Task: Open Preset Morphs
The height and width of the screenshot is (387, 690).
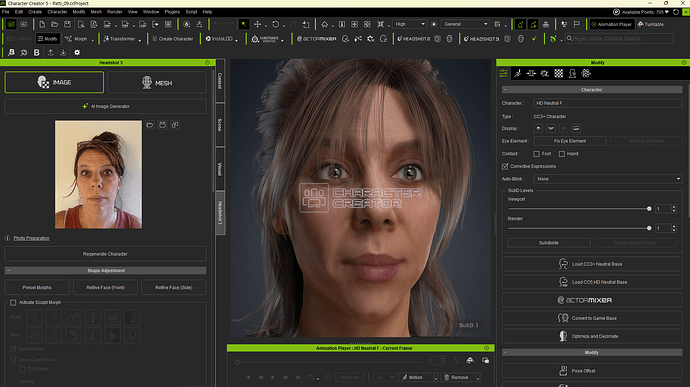Action: [37, 287]
